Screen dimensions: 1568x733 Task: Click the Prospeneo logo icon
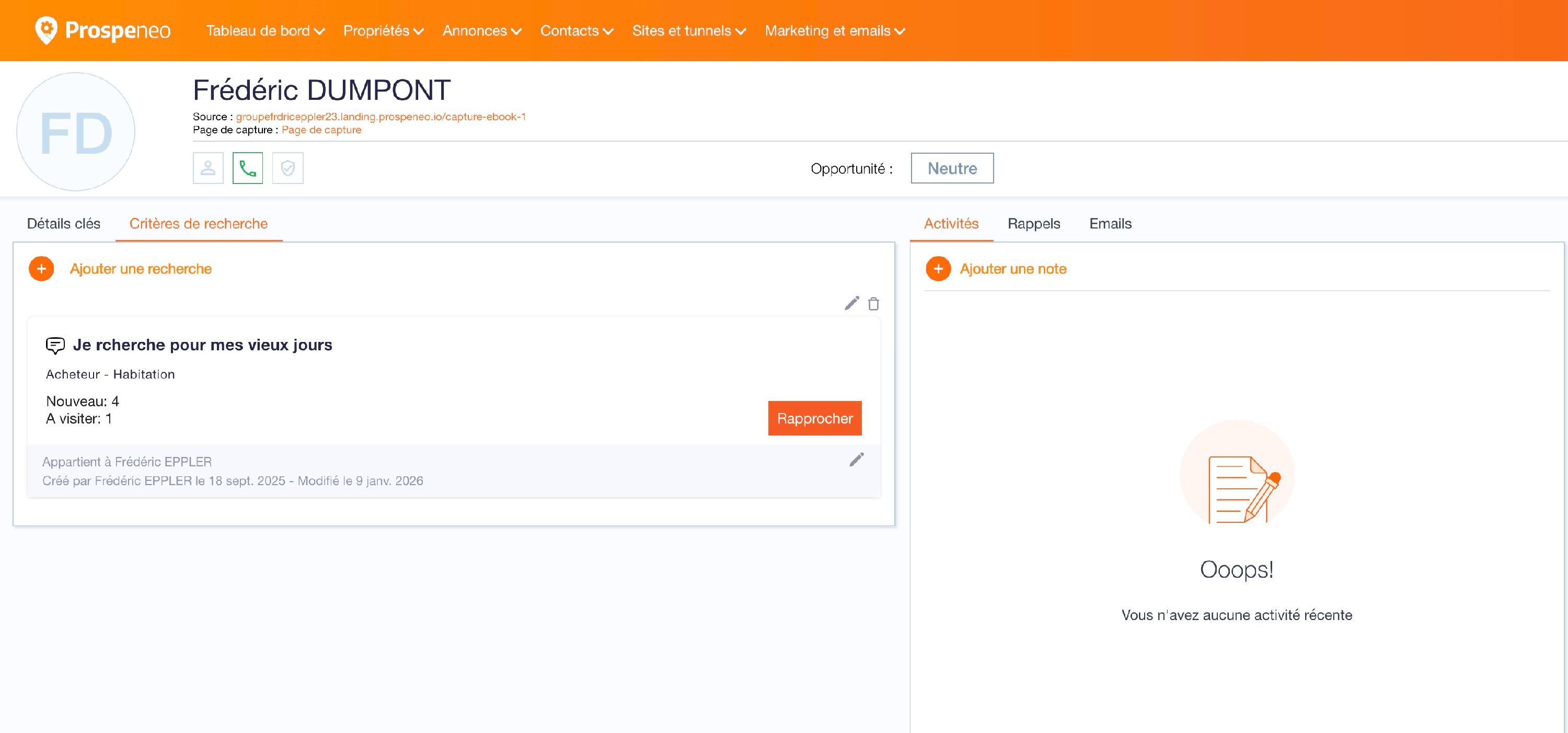tap(47, 30)
